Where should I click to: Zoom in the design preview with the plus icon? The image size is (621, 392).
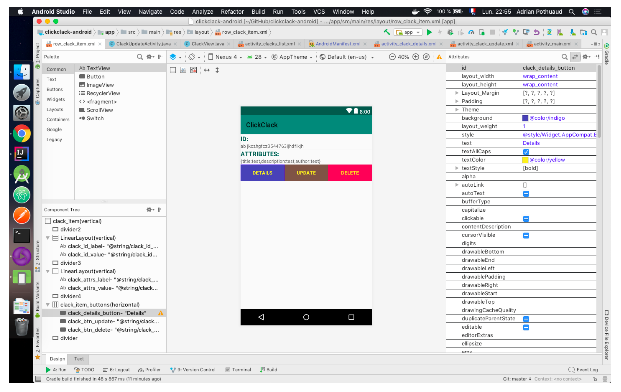(416, 57)
